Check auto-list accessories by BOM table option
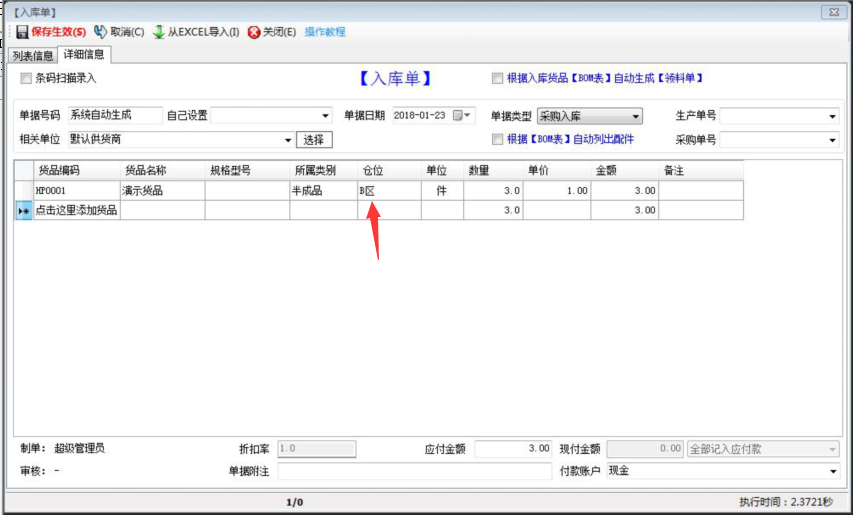The height and width of the screenshot is (515, 853). coord(497,139)
